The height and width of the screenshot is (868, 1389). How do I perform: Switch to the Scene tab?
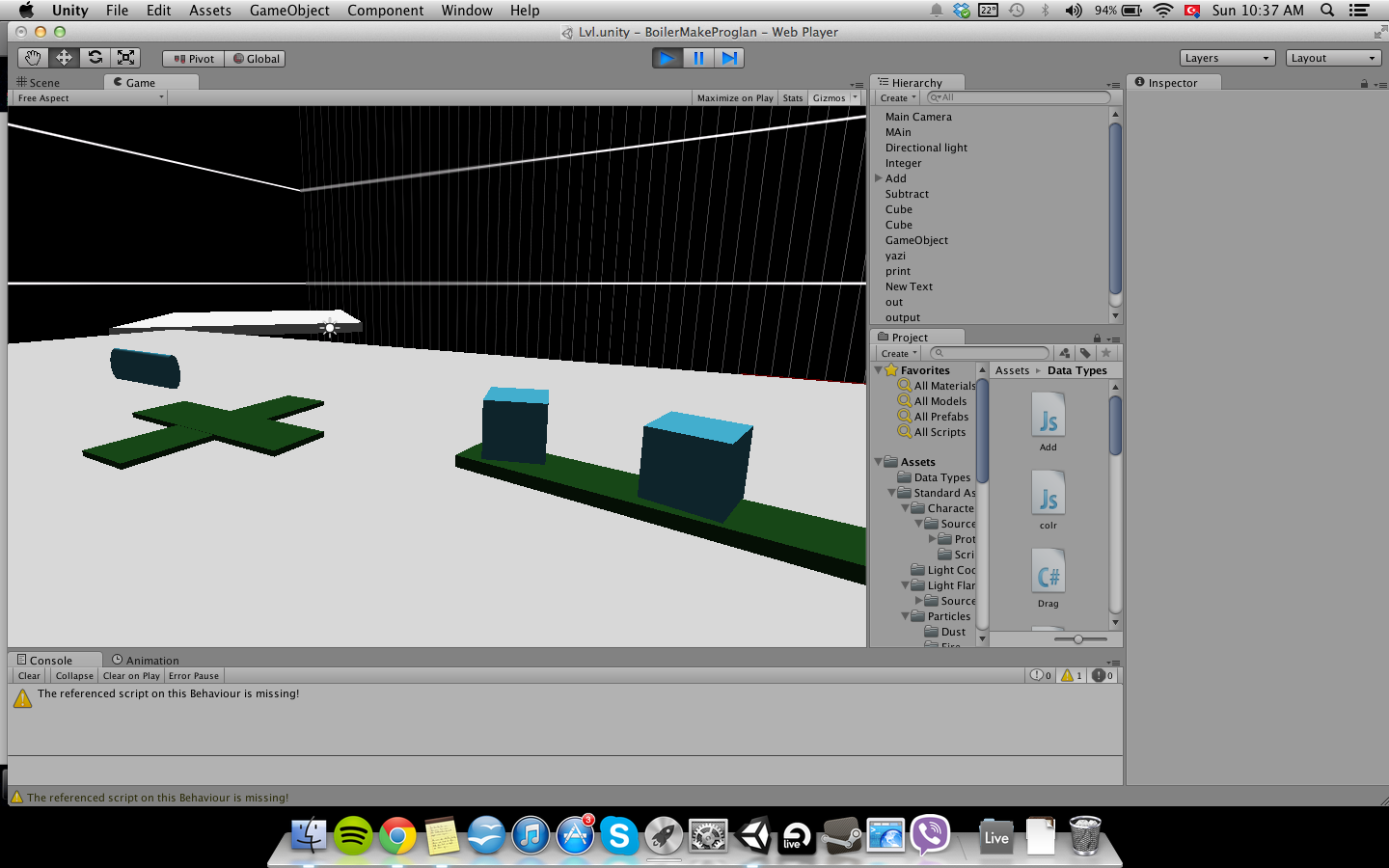(x=39, y=83)
